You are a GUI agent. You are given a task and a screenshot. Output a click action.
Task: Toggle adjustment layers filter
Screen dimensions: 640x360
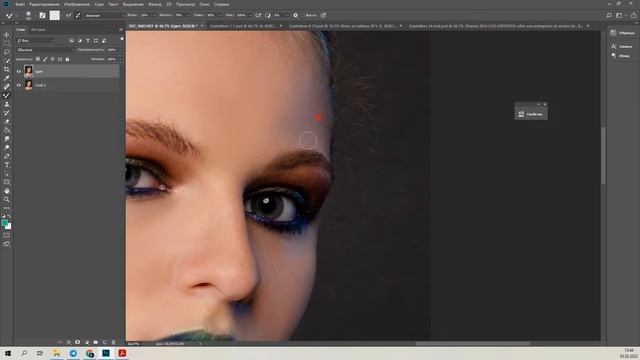(x=80, y=40)
